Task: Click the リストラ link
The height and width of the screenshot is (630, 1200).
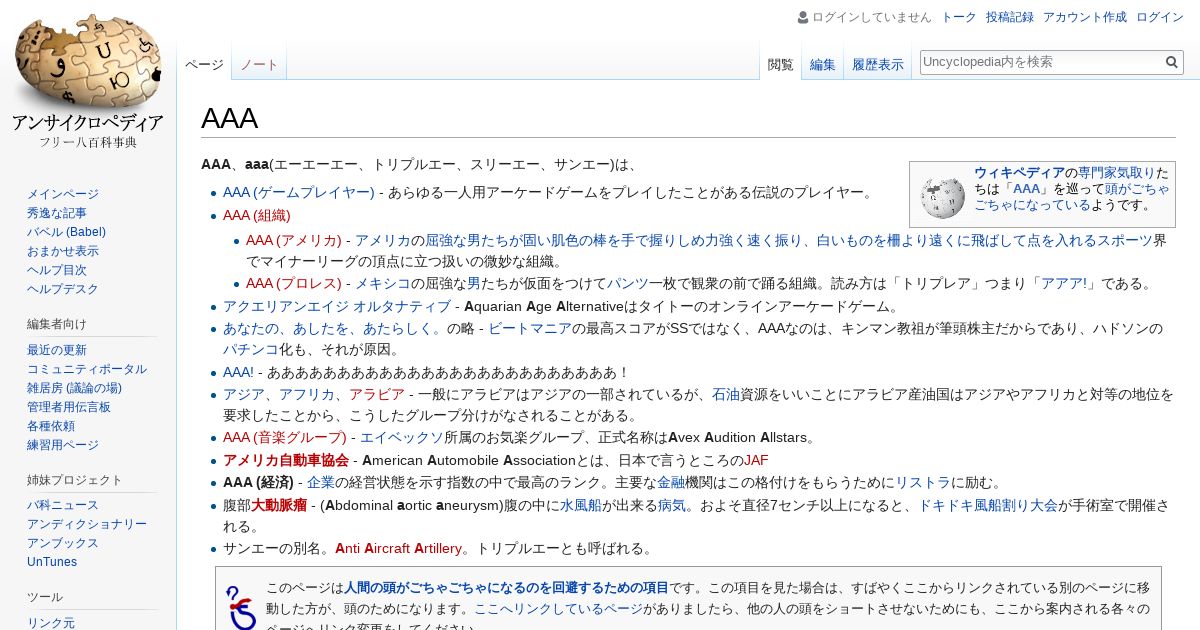Action: (x=922, y=482)
